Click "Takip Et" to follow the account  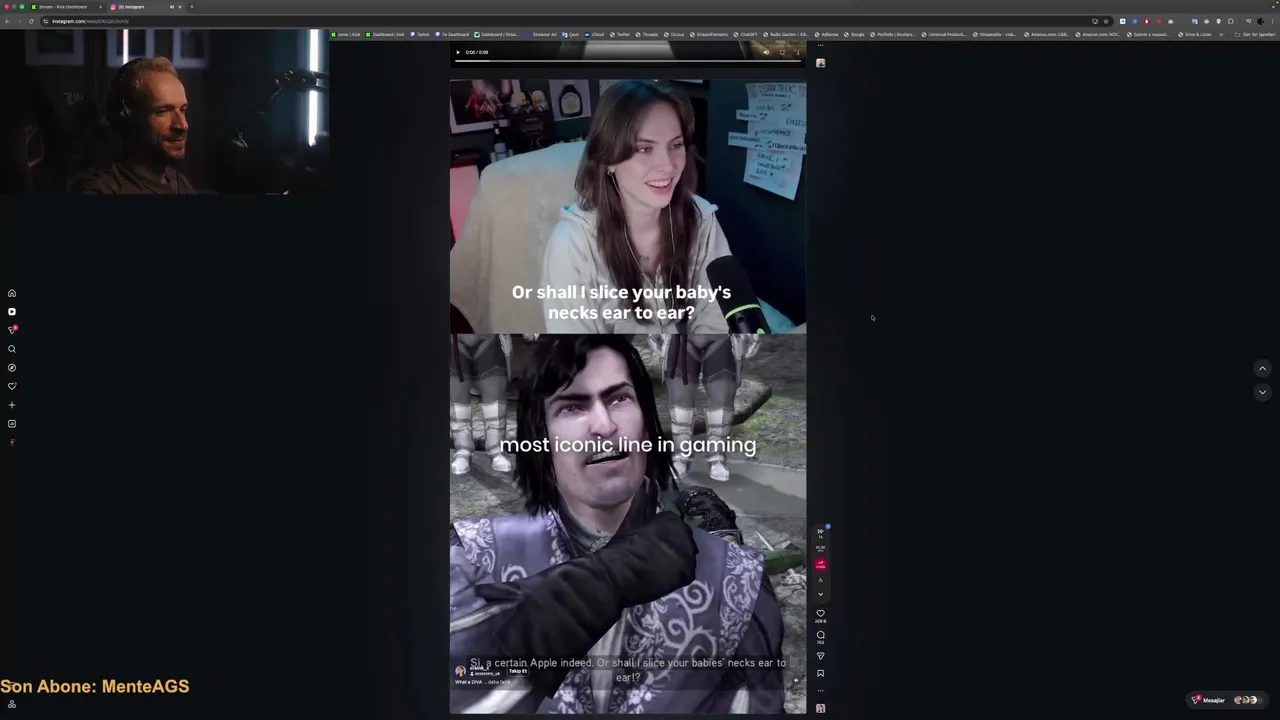tap(517, 671)
